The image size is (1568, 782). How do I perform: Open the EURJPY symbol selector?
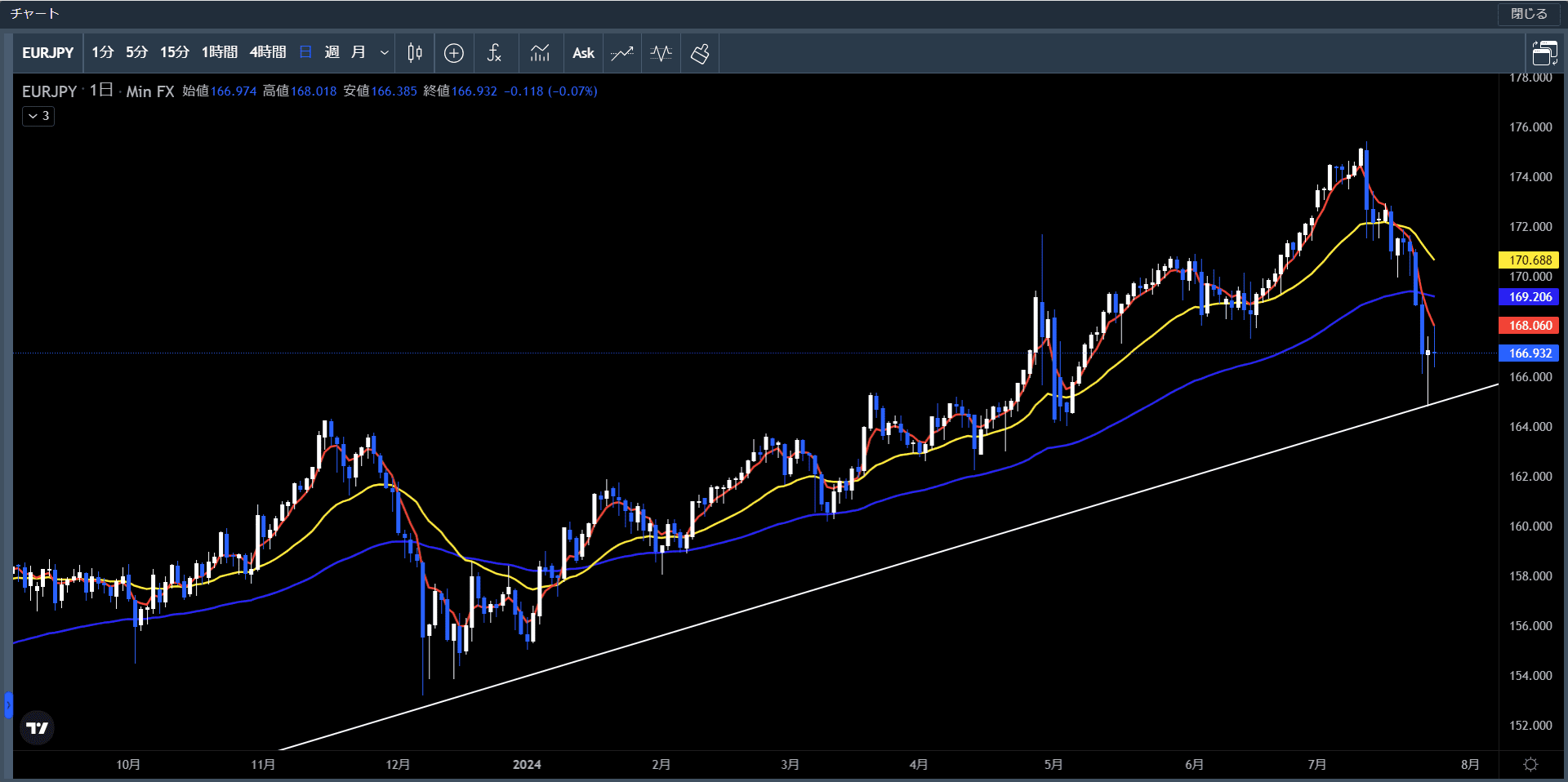[48, 53]
